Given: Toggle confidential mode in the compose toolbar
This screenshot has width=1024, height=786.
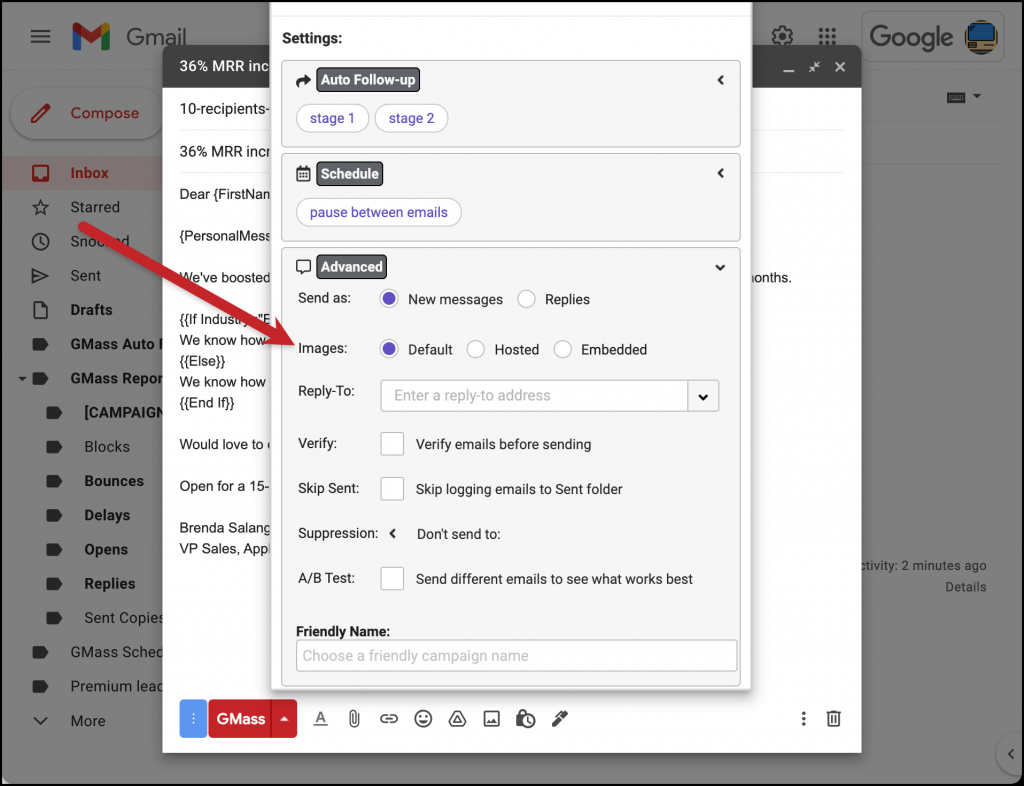Looking at the screenshot, I should coord(525,718).
